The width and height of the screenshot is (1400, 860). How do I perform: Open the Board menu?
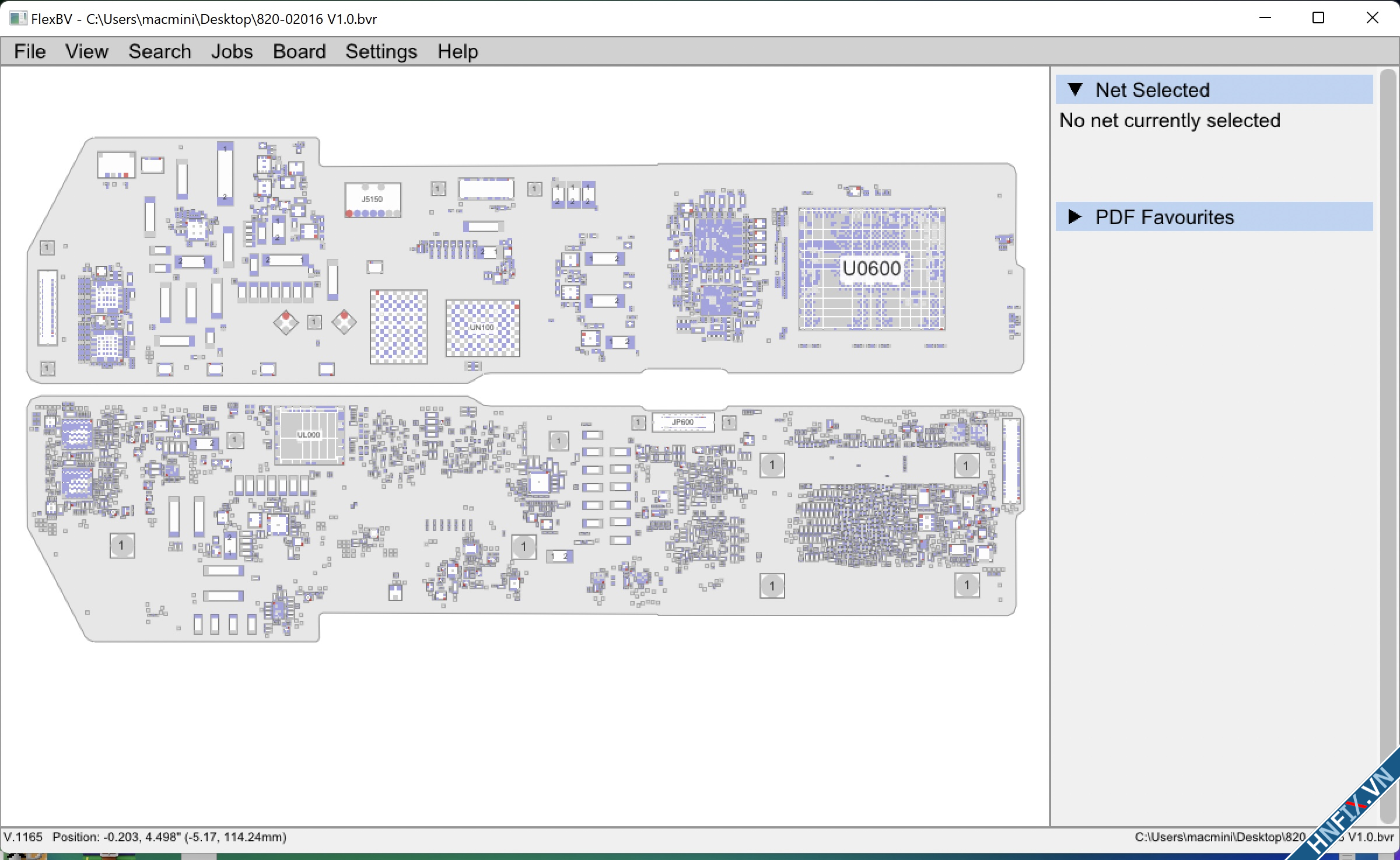tap(299, 51)
